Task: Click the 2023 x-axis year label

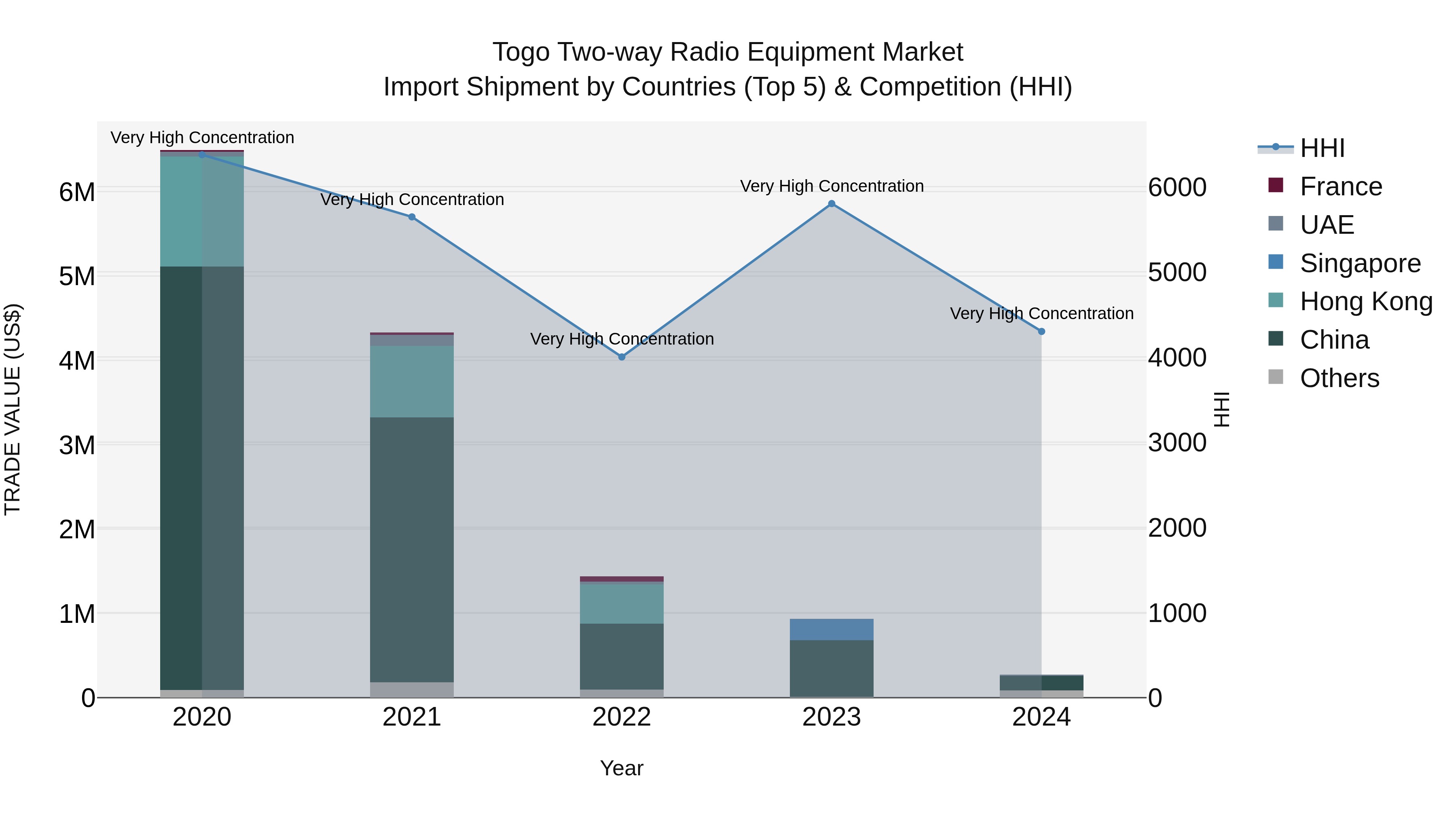Action: [x=832, y=717]
